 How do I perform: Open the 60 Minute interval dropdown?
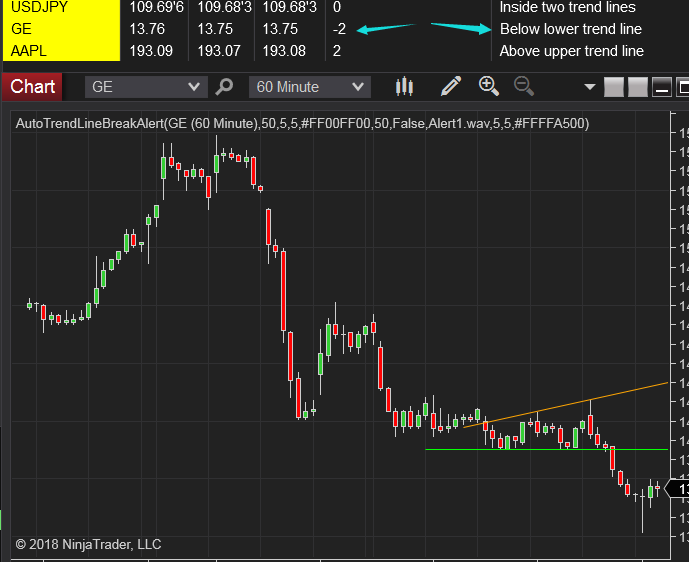[310, 87]
